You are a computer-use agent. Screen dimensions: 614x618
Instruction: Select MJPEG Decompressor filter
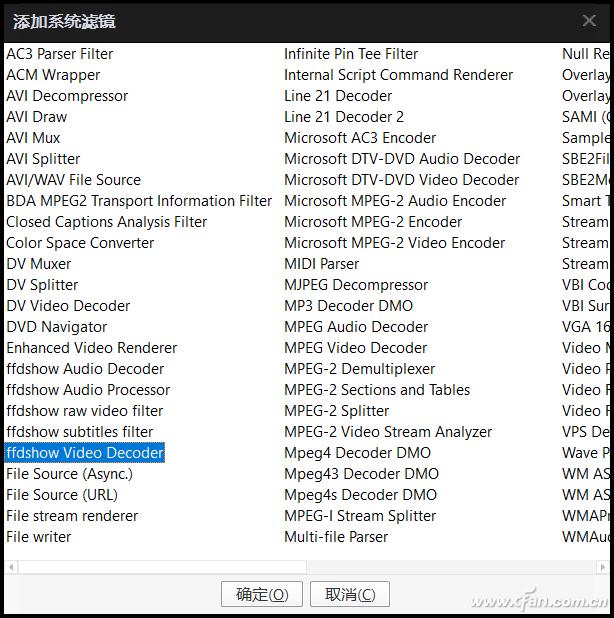pyautogui.click(x=356, y=285)
